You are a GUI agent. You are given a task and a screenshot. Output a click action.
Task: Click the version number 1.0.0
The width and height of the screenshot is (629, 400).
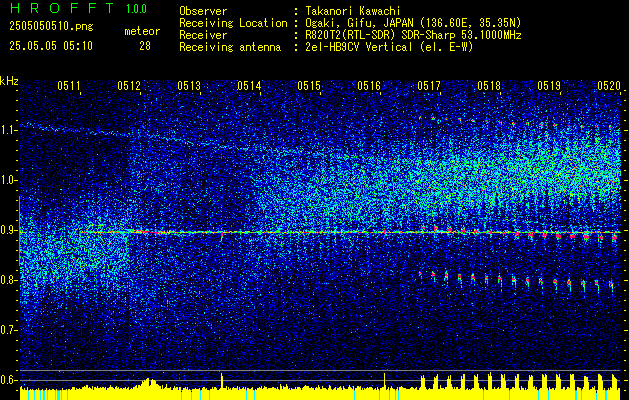[136, 9]
